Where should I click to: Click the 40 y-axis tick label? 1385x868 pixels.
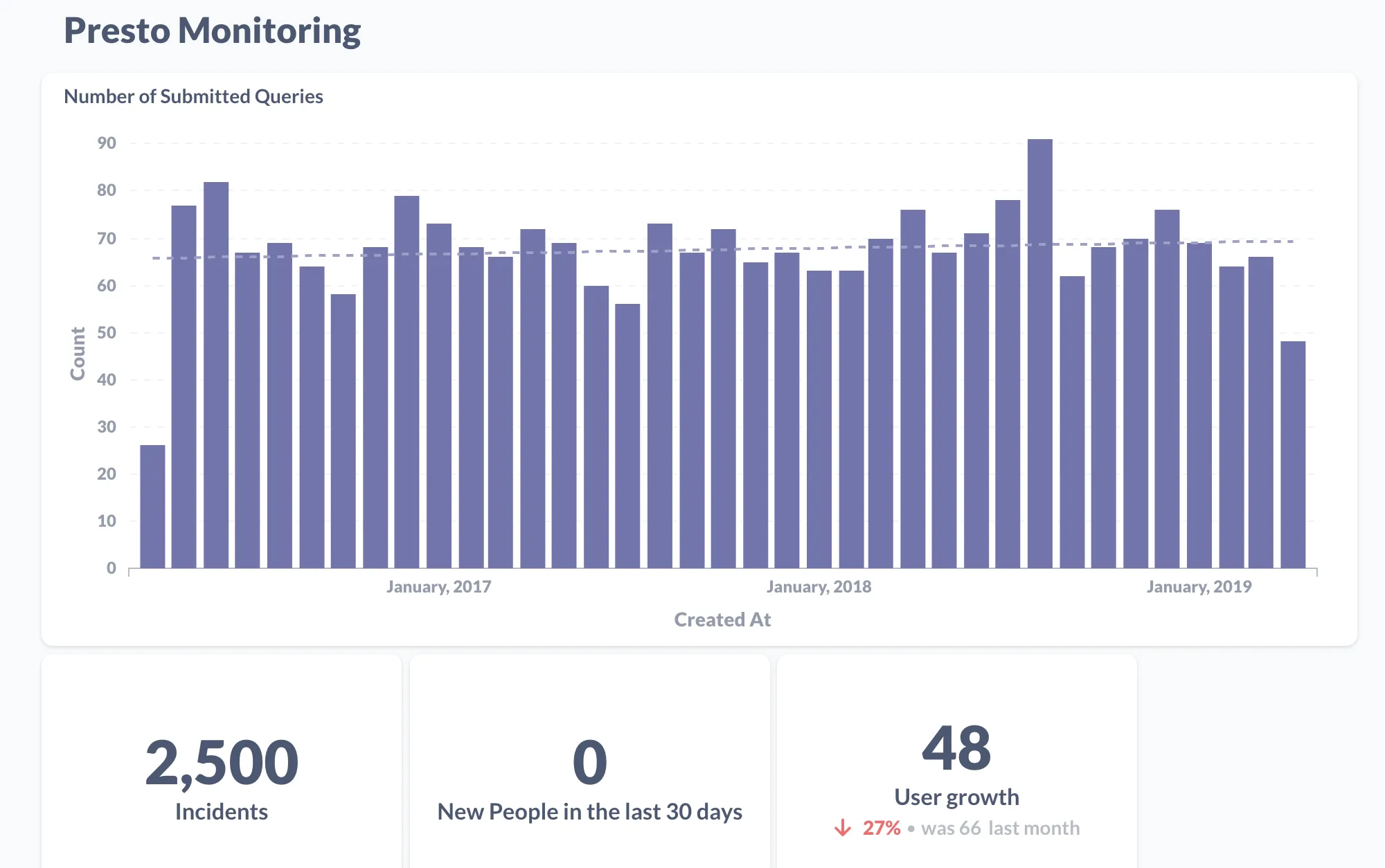pyautogui.click(x=107, y=380)
